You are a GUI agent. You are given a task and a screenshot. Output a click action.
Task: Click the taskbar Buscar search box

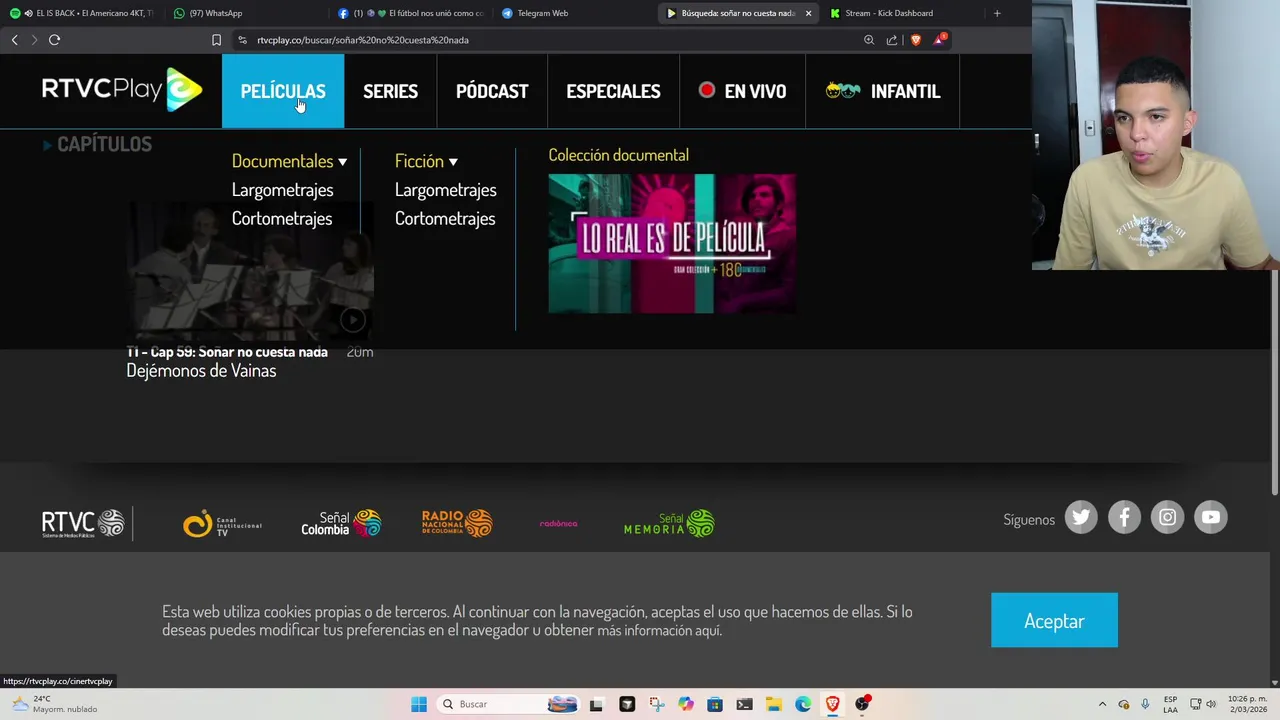[x=510, y=704]
